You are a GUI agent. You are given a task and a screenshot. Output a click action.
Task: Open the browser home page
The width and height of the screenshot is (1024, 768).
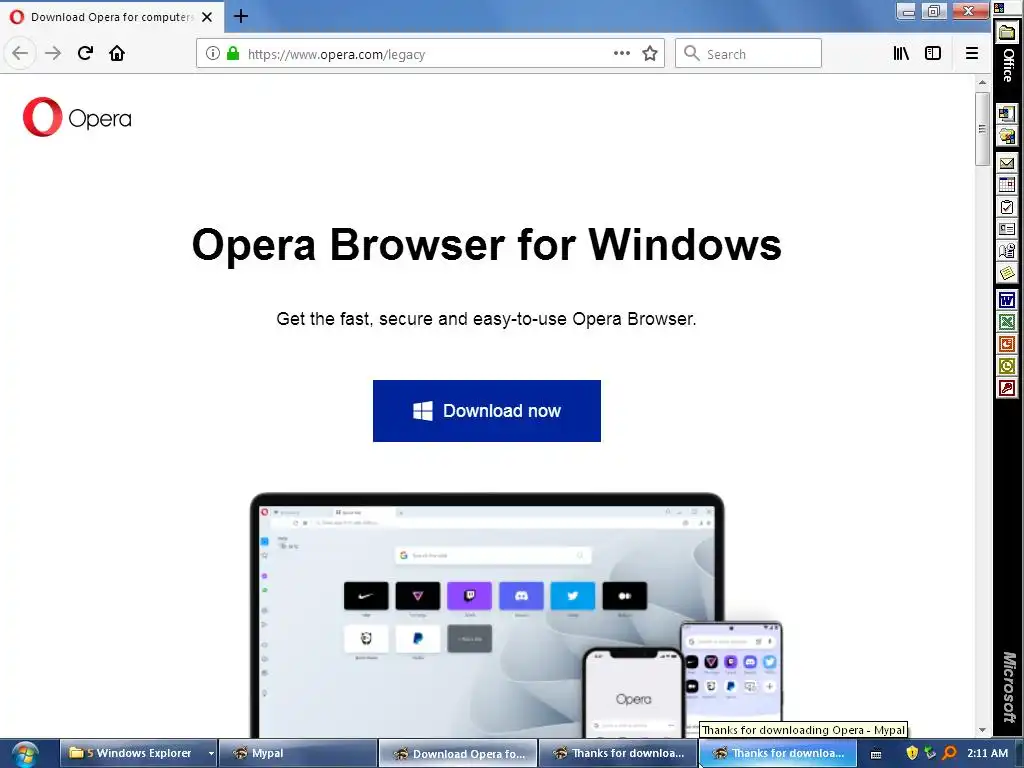pyautogui.click(x=117, y=53)
